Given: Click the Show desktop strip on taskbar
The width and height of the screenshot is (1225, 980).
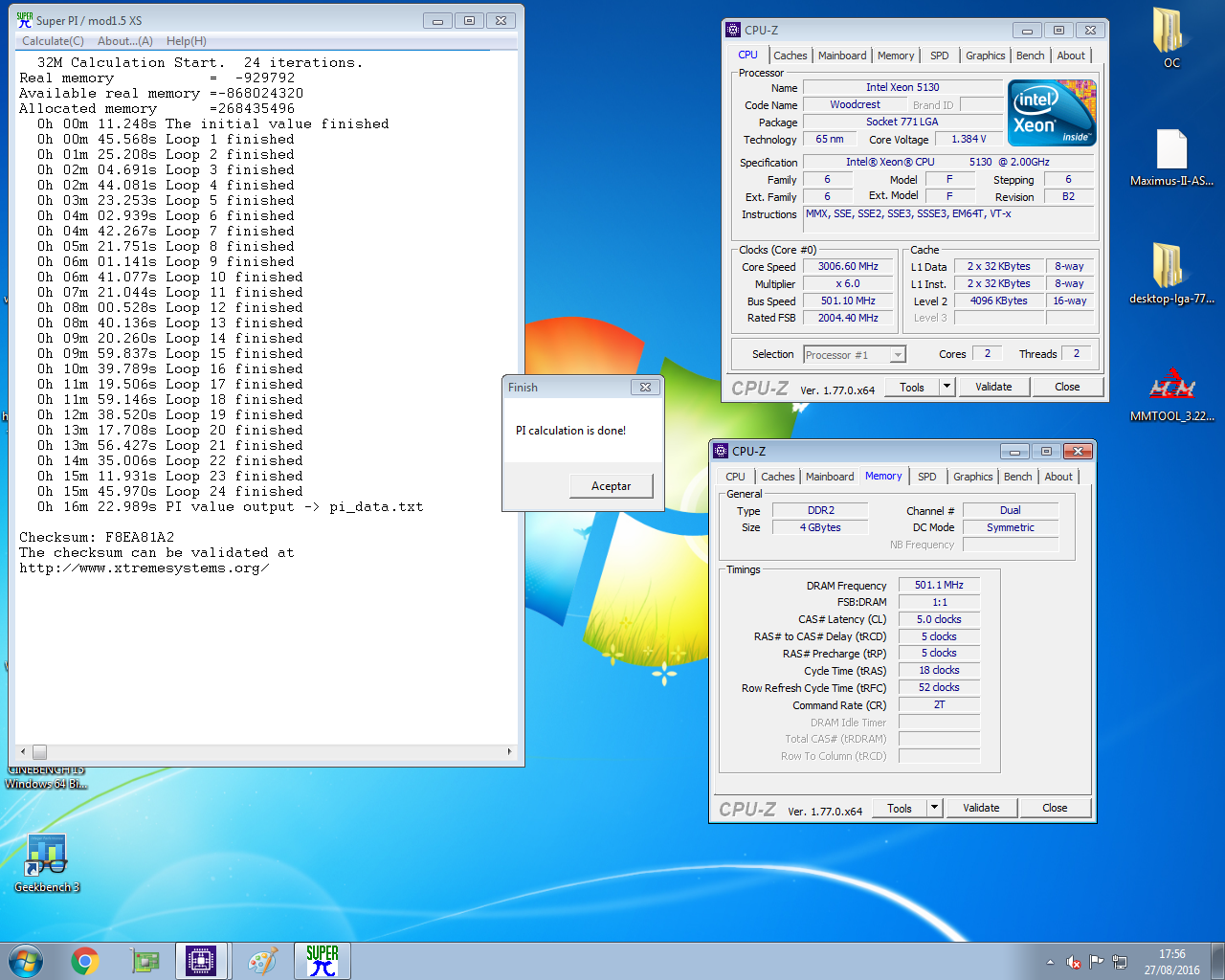Looking at the screenshot, I should click(1218, 961).
